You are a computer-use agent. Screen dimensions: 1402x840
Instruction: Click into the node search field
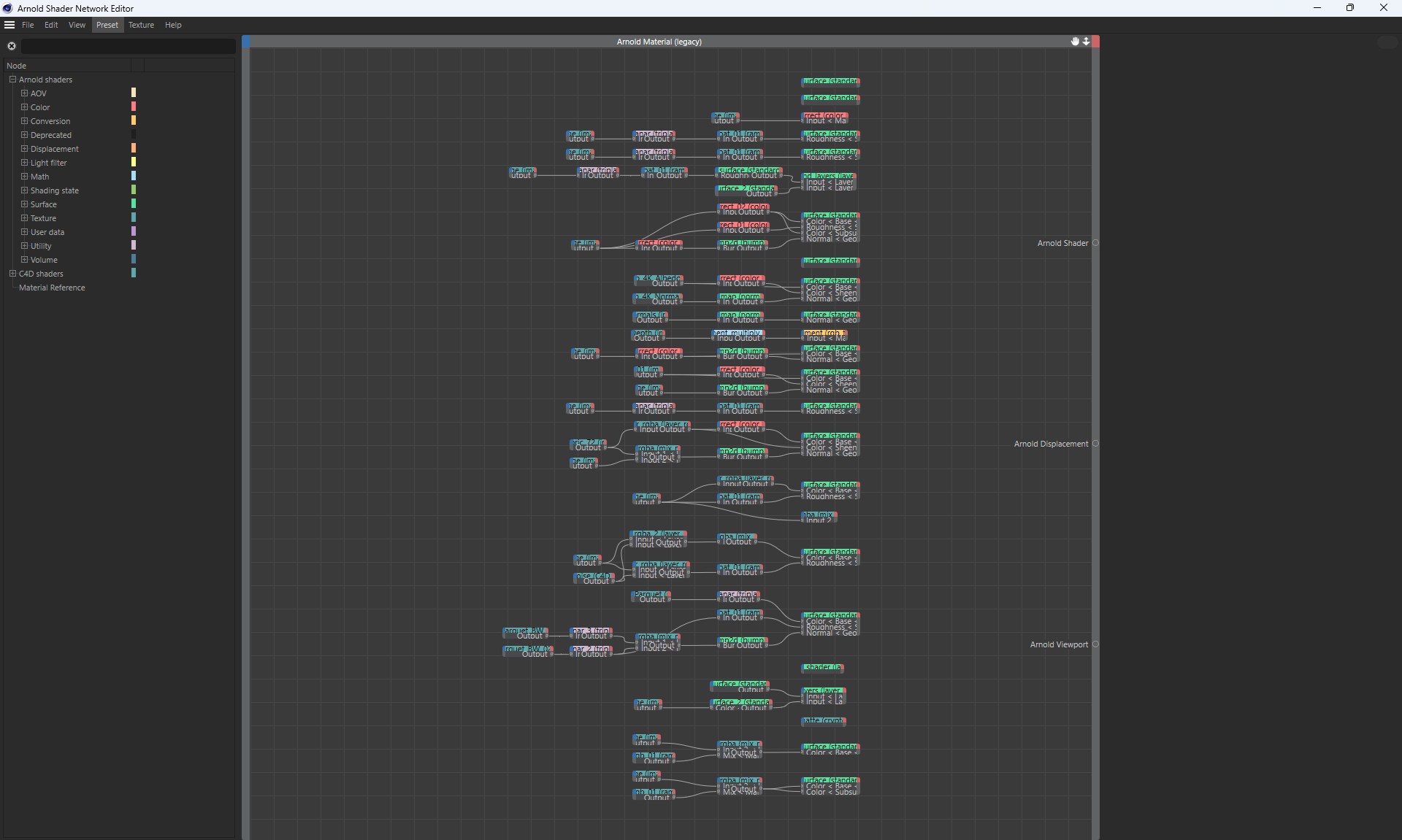click(128, 46)
